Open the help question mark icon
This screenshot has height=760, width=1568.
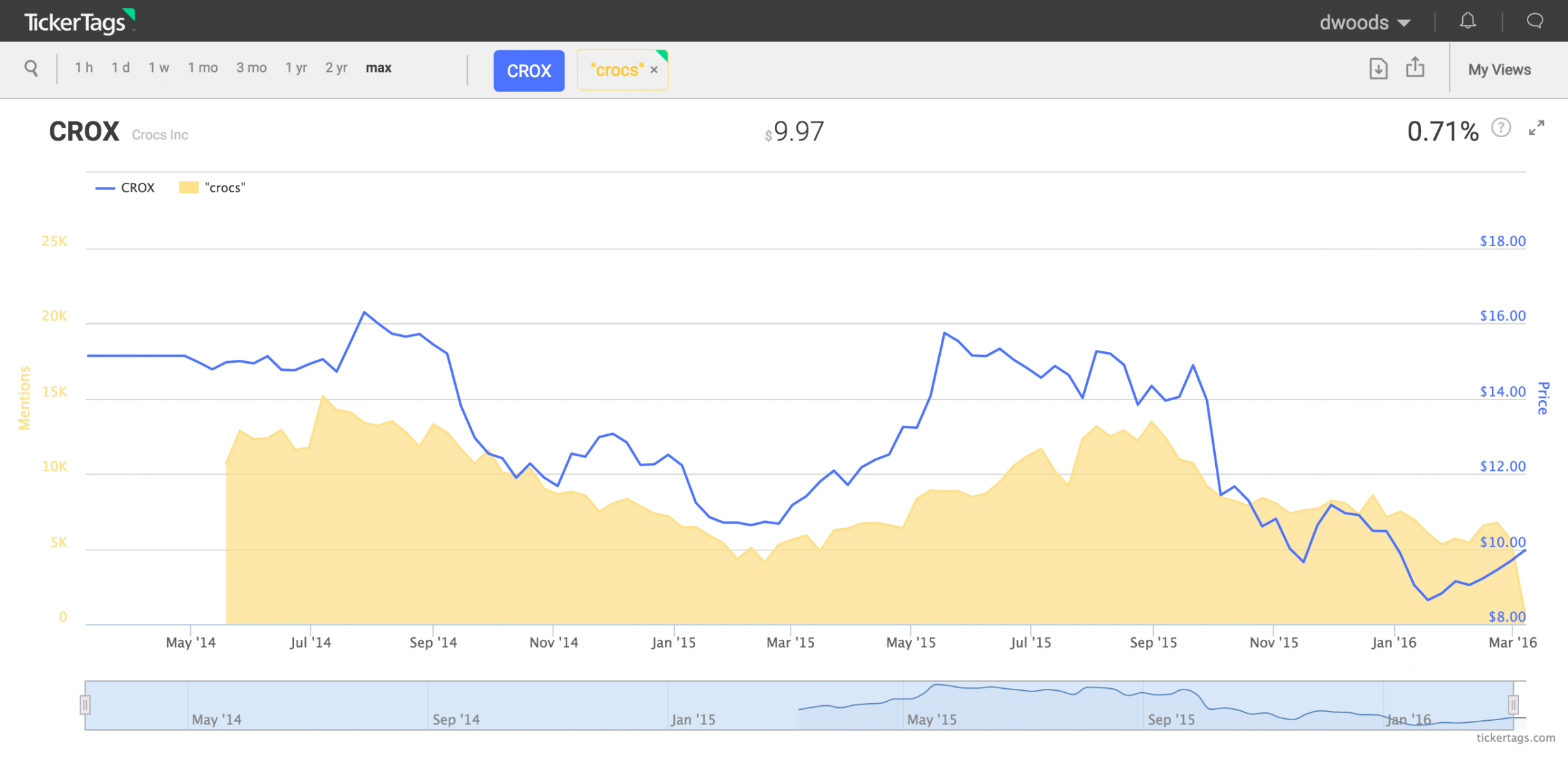click(x=1501, y=127)
